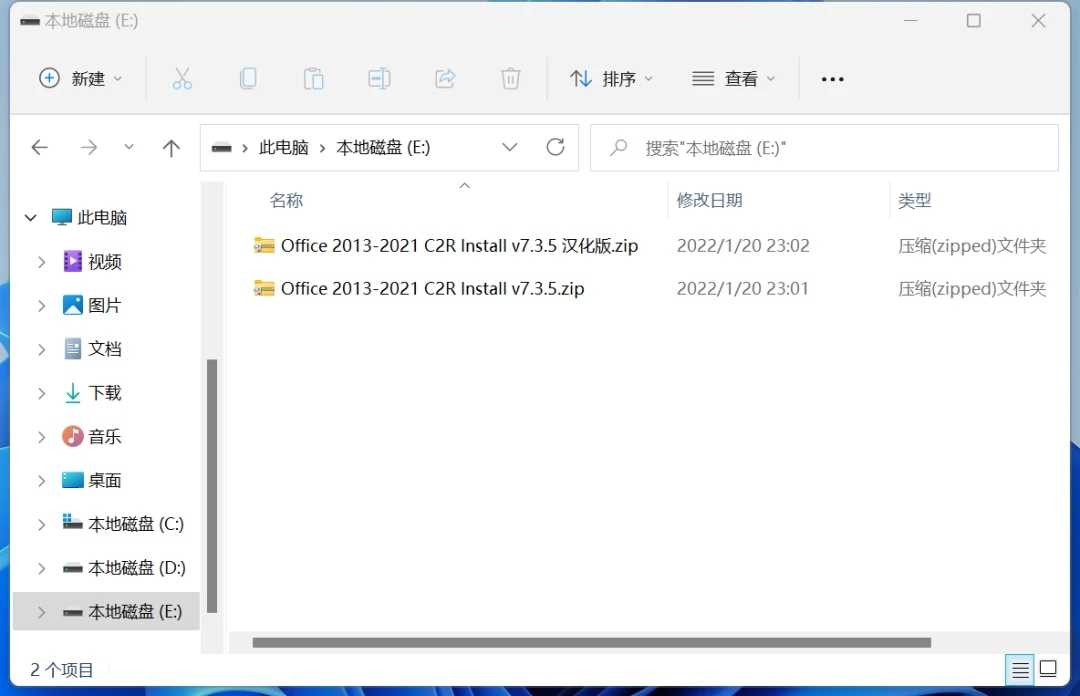Select 本地磁盘 (E:) in navigation pane
This screenshot has height=696, width=1080.
(x=135, y=612)
